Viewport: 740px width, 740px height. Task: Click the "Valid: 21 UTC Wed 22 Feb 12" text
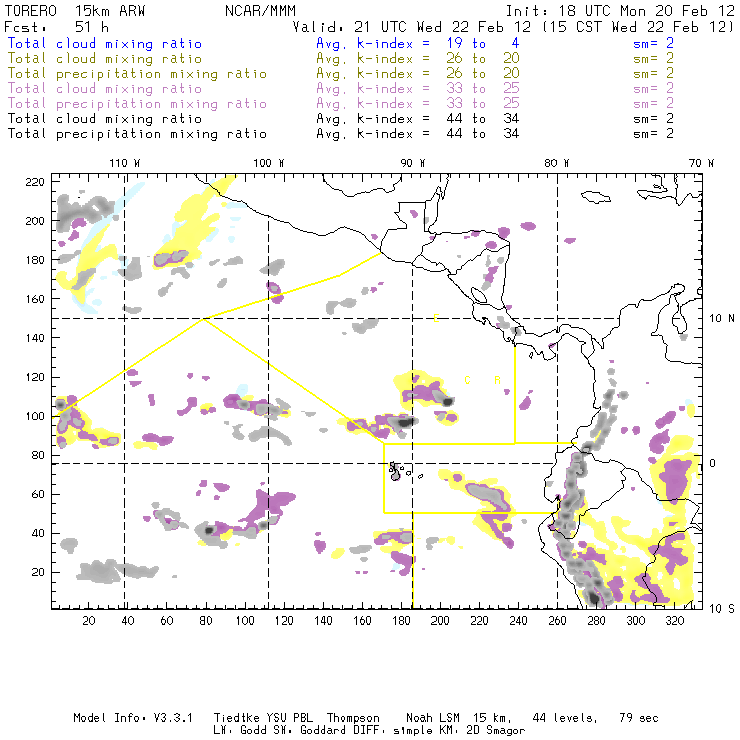412,27
